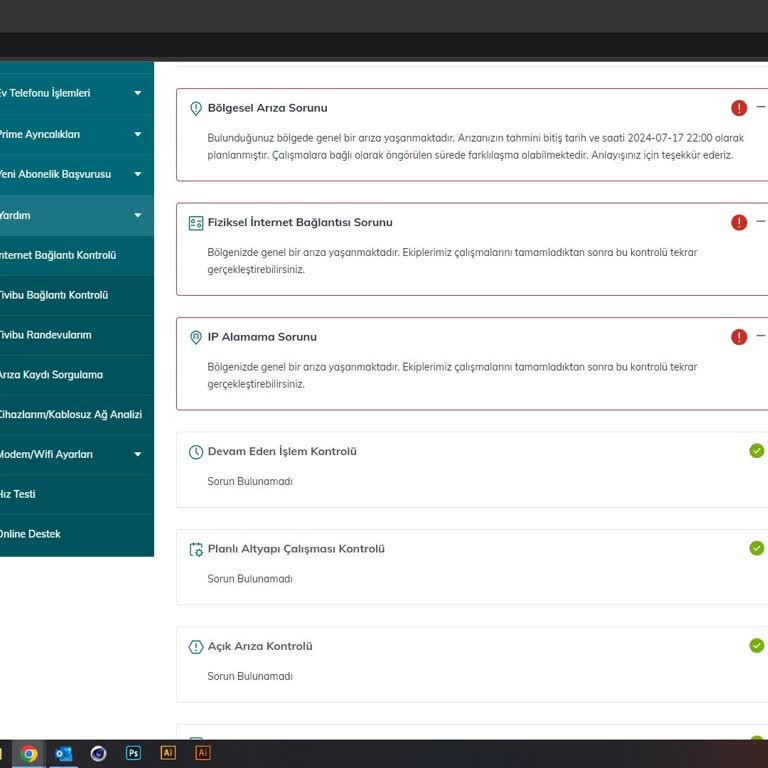Click the red alert icon for IP Alamama Sorunu

tap(739, 337)
